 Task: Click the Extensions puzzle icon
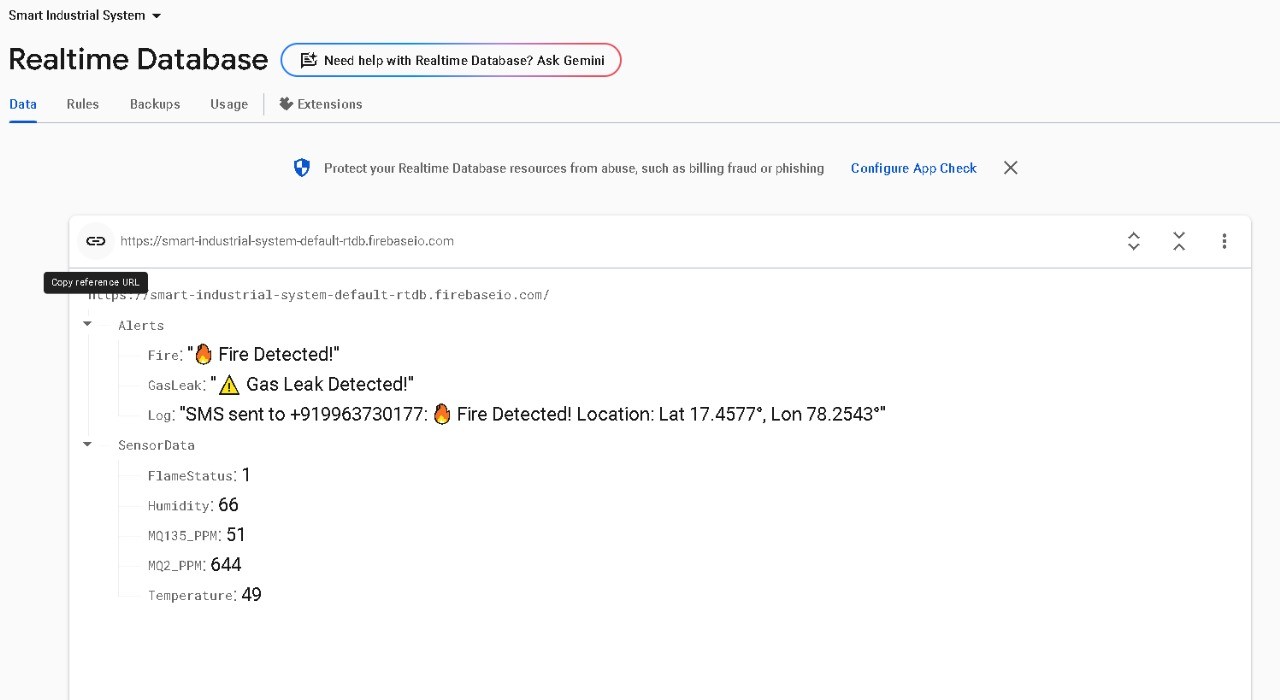[286, 104]
